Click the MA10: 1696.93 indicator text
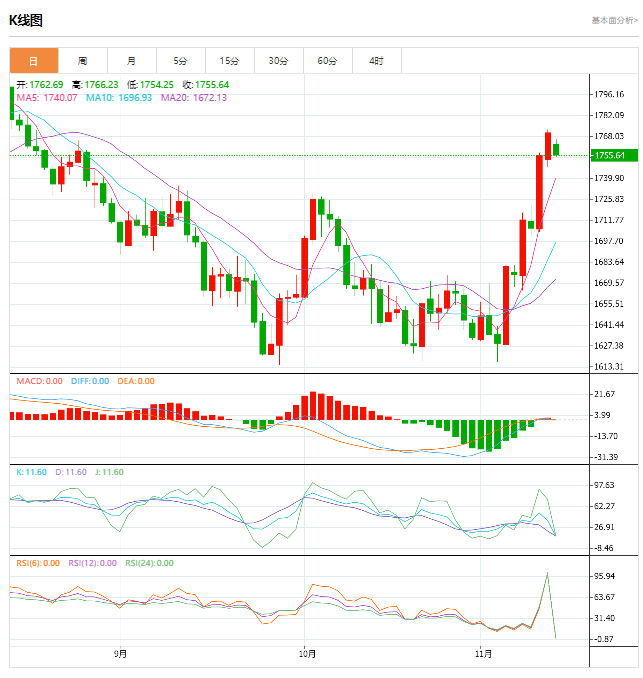The image size is (643, 678). click(x=119, y=98)
